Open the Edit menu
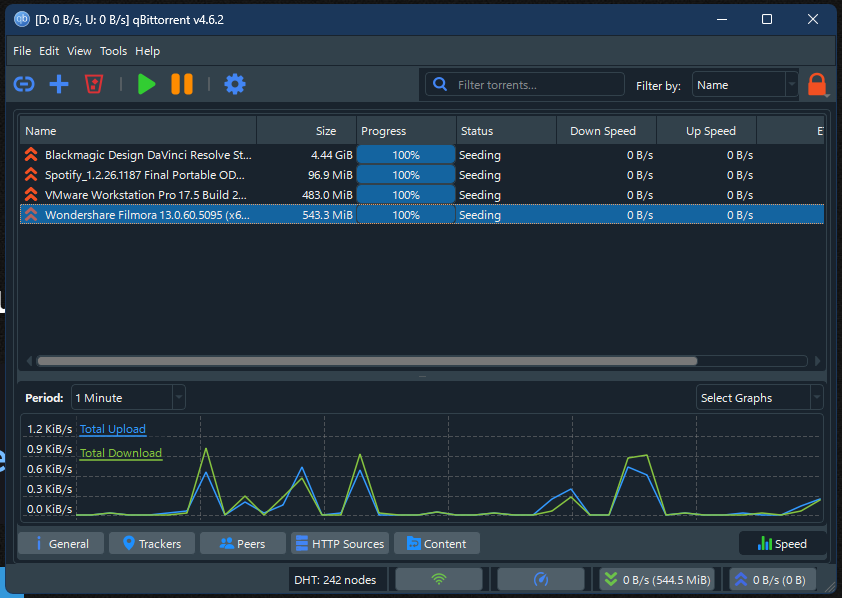Viewport: 842px width, 598px height. 49,51
